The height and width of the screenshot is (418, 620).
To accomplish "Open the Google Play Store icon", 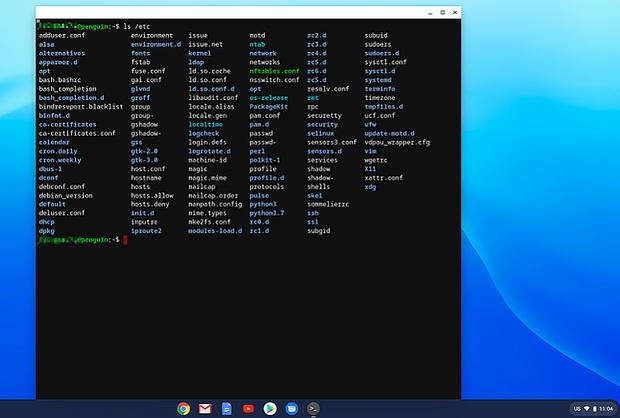I will click(x=270, y=408).
